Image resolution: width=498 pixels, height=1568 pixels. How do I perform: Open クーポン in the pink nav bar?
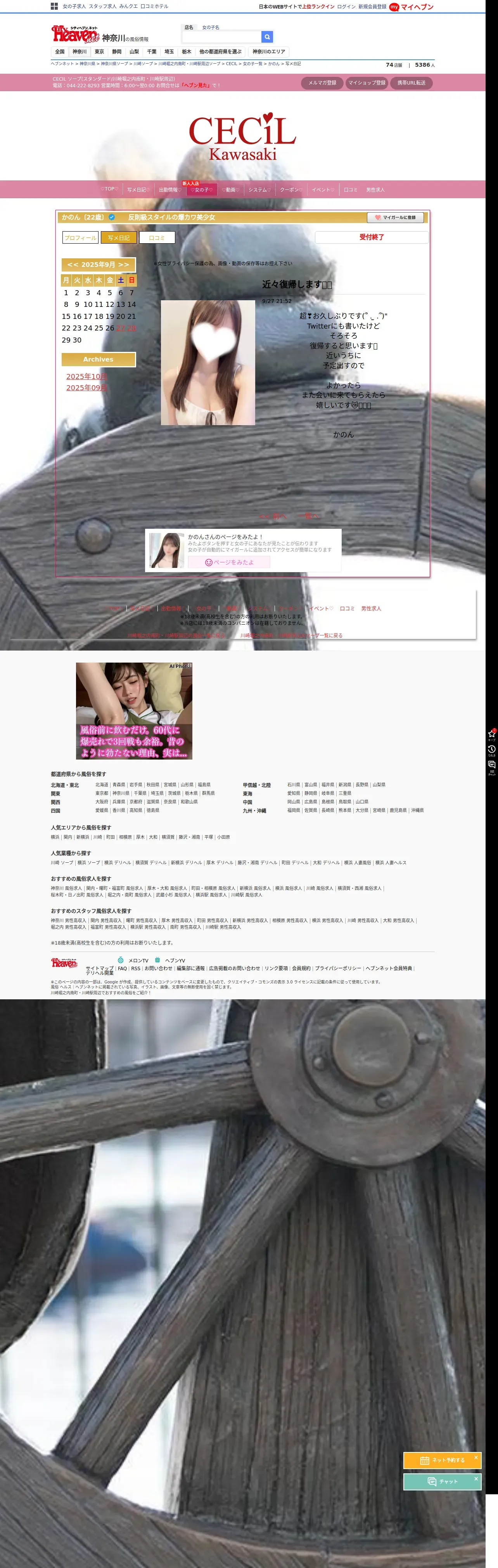click(291, 190)
